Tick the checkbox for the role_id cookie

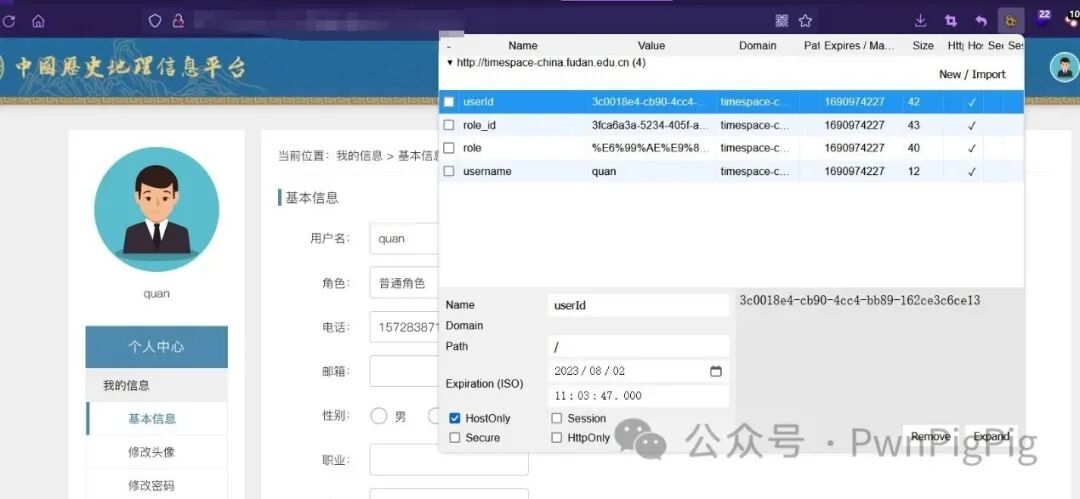tap(448, 125)
